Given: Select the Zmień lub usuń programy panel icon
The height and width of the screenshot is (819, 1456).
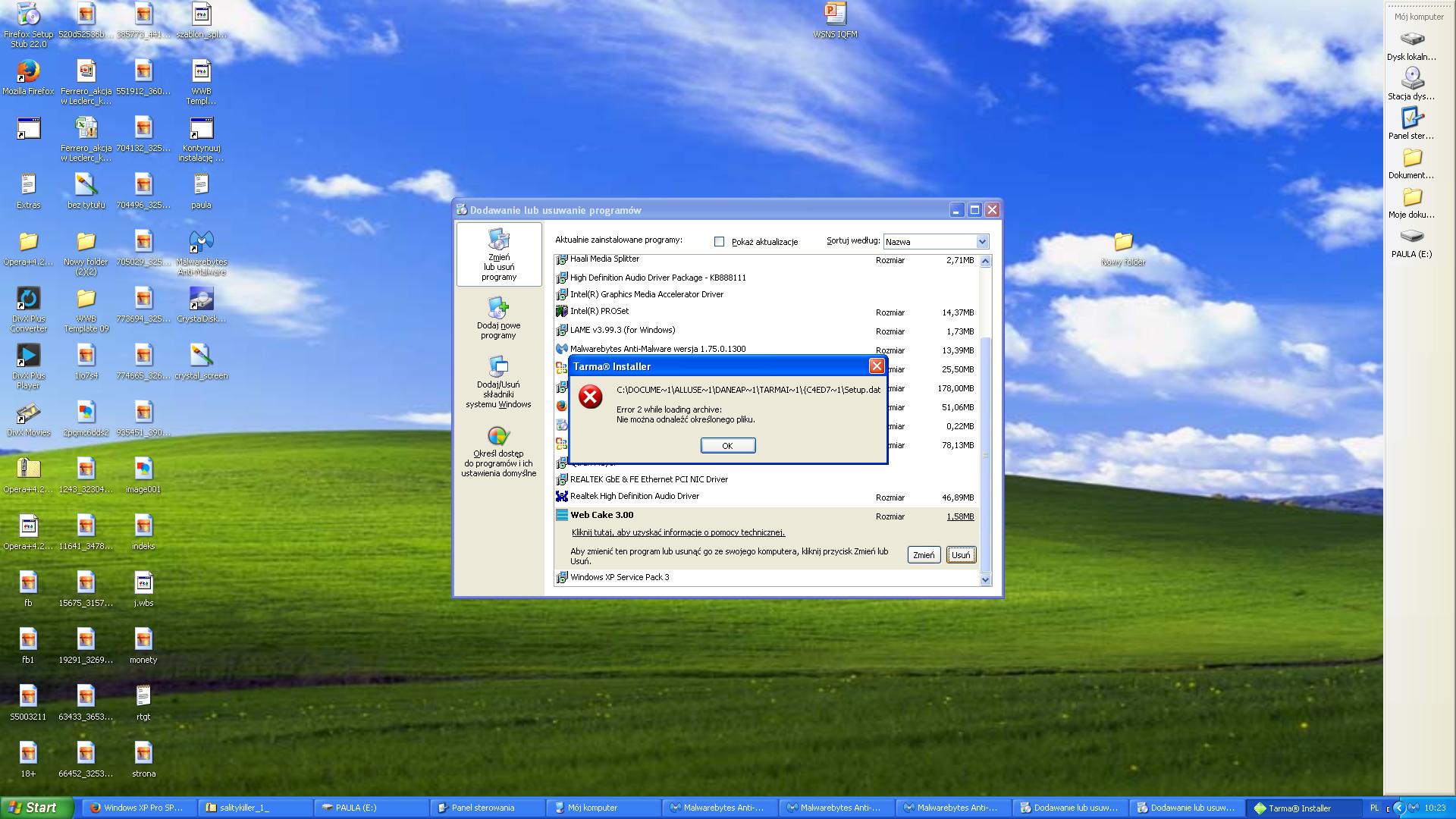Looking at the screenshot, I should coord(498,255).
